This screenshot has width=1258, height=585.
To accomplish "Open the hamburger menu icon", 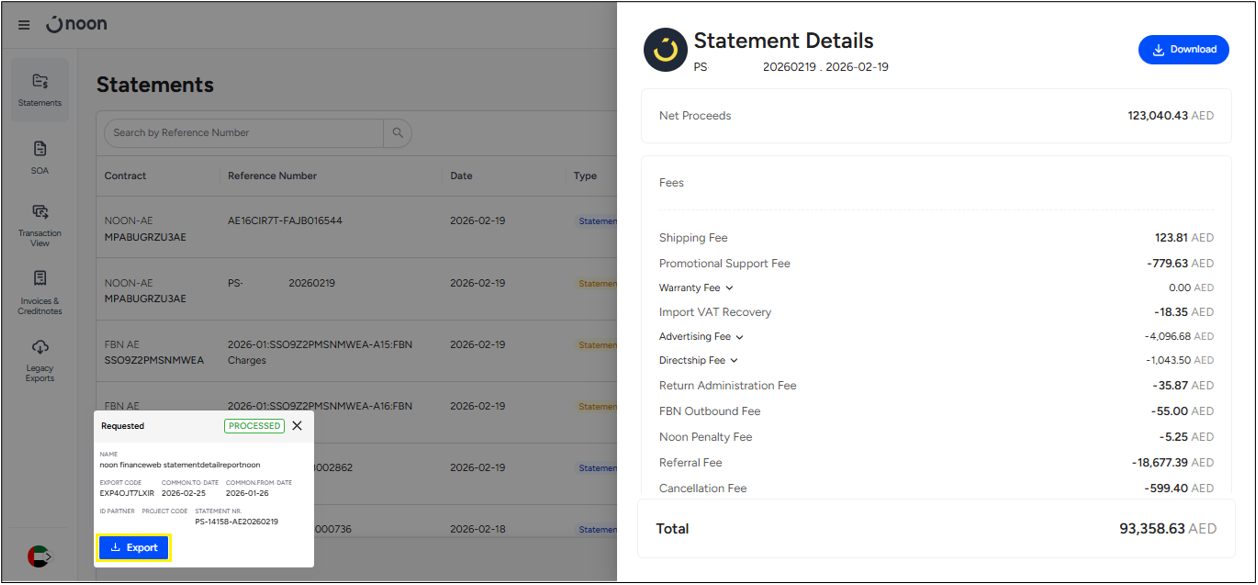I will (24, 25).
